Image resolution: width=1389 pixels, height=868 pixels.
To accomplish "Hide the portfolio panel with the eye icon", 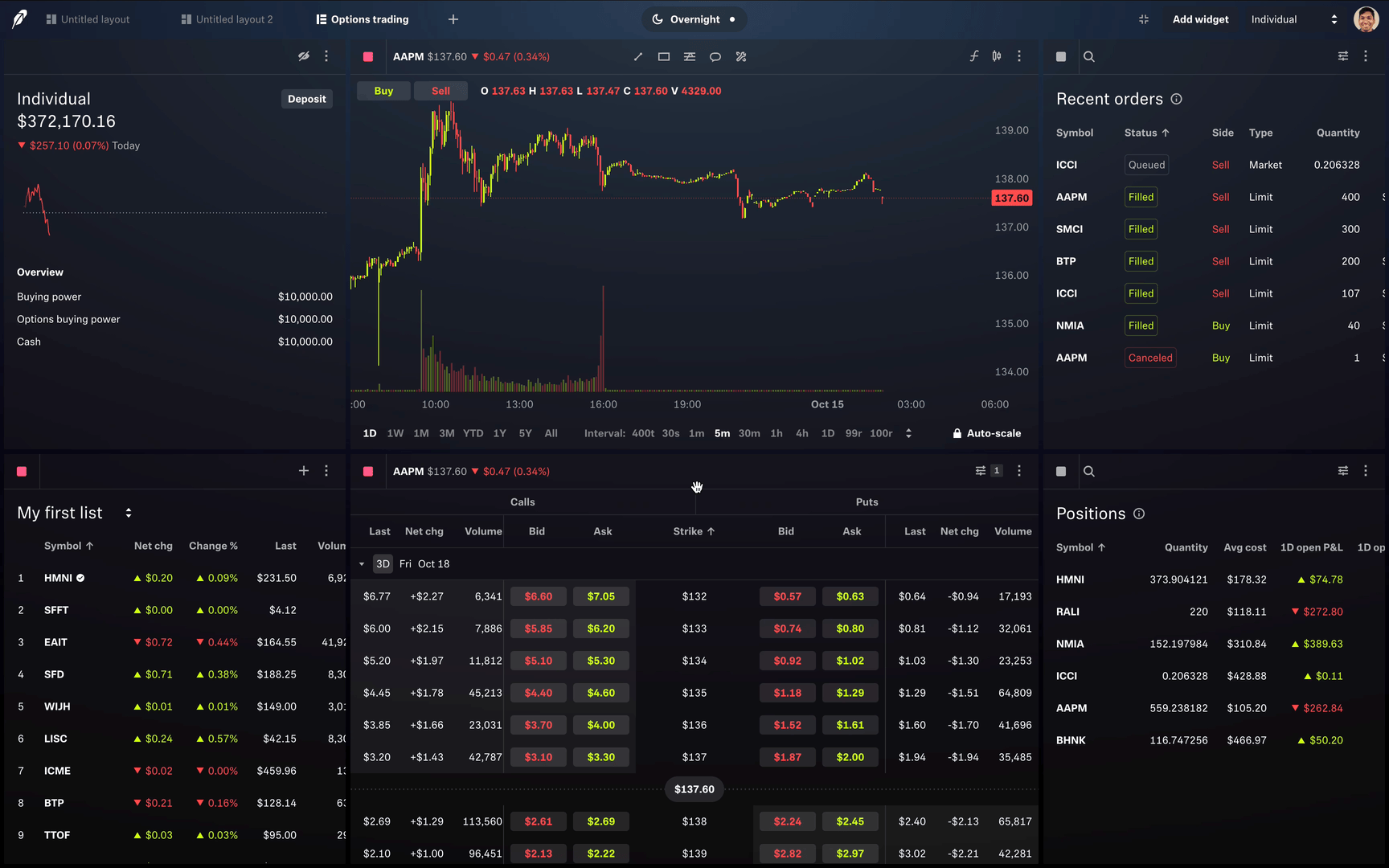I will point(303,56).
